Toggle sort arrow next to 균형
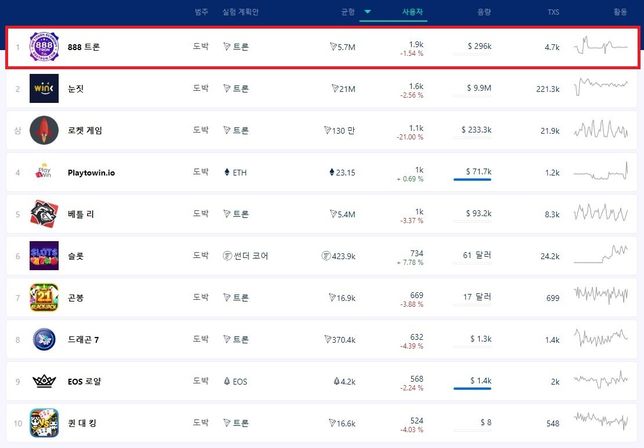Screen dimensions: 644x448 [367, 13]
